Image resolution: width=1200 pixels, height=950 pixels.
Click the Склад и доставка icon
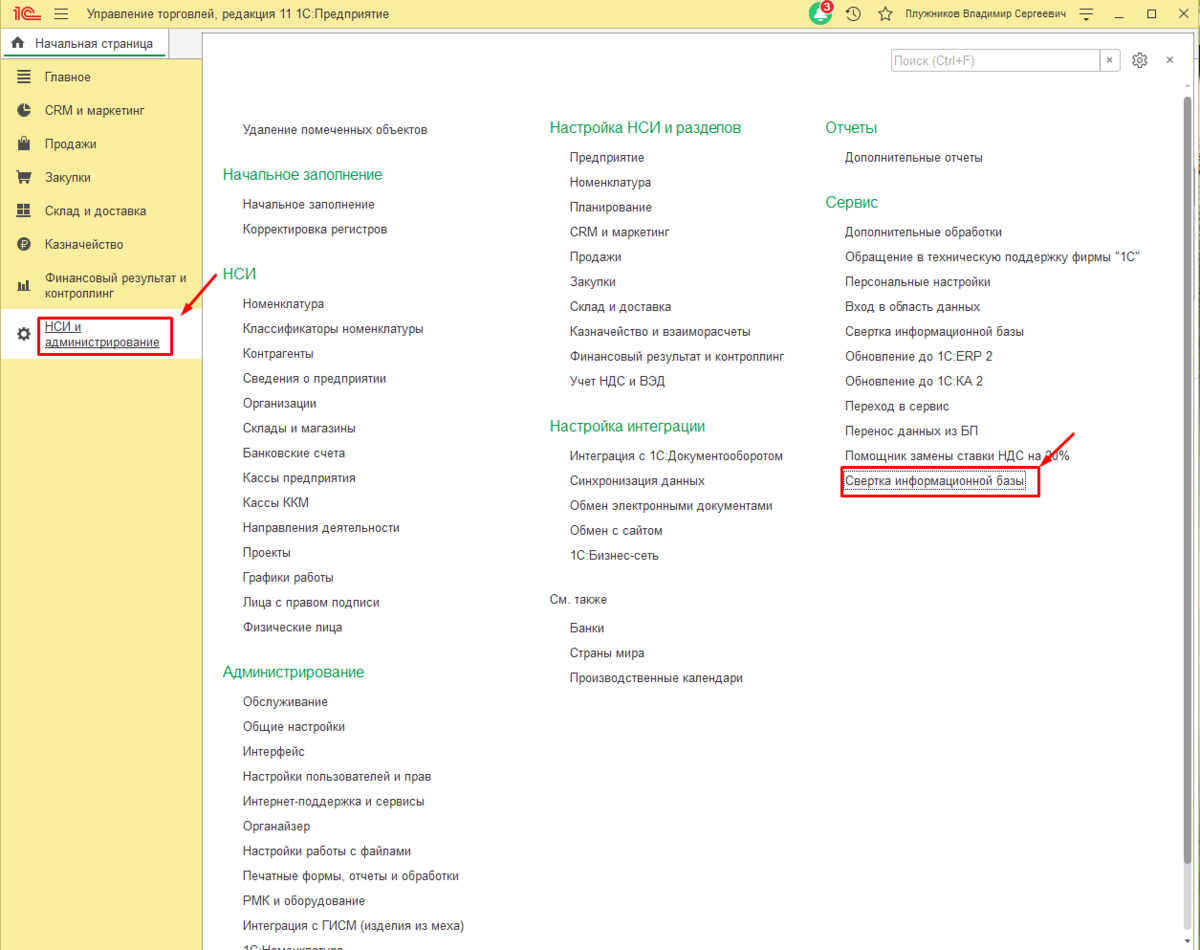click(24, 211)
